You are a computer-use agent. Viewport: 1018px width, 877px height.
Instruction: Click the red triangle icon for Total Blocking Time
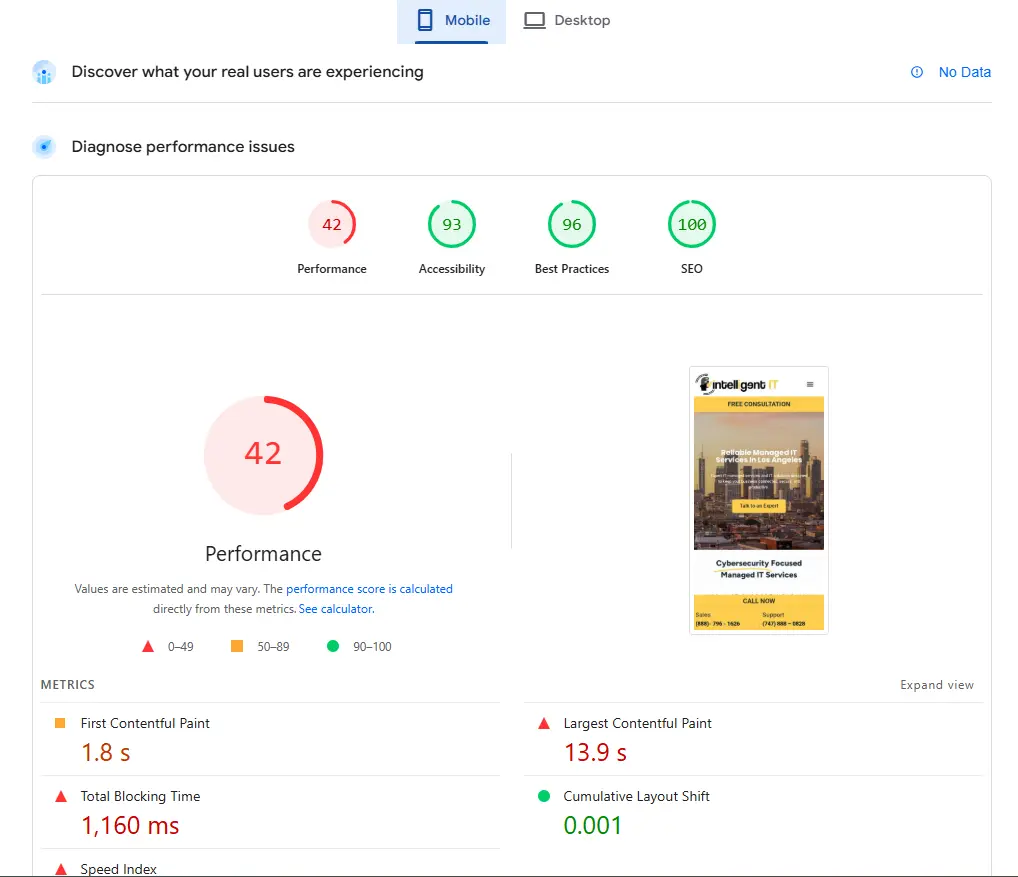61,797
